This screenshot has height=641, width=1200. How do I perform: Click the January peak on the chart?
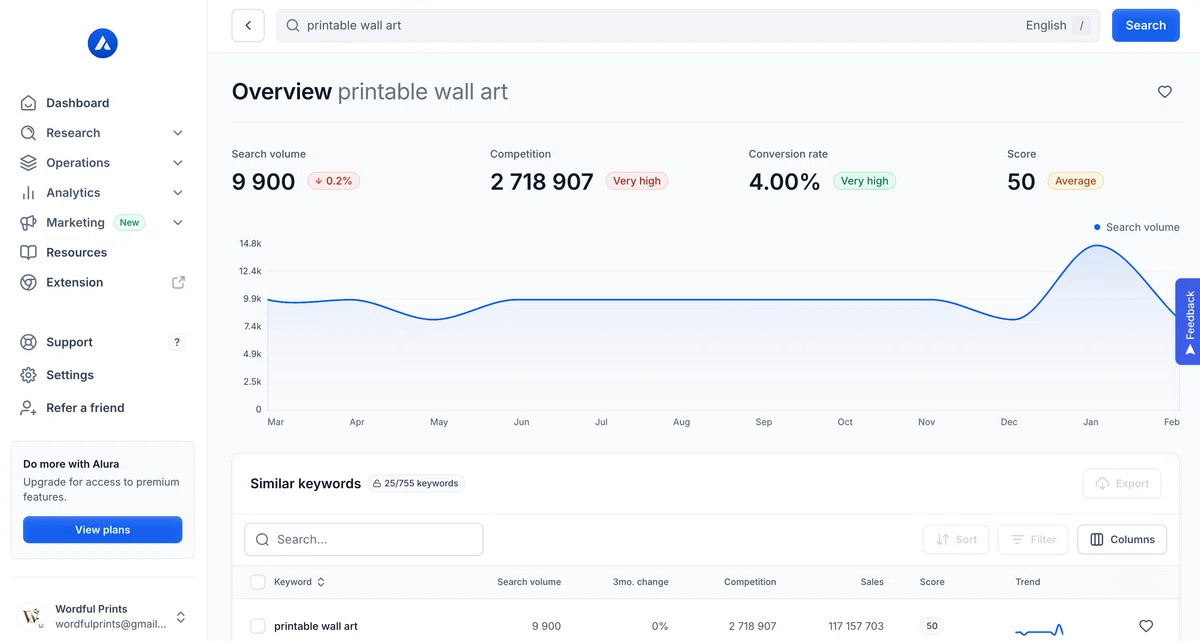[1097, 245]
